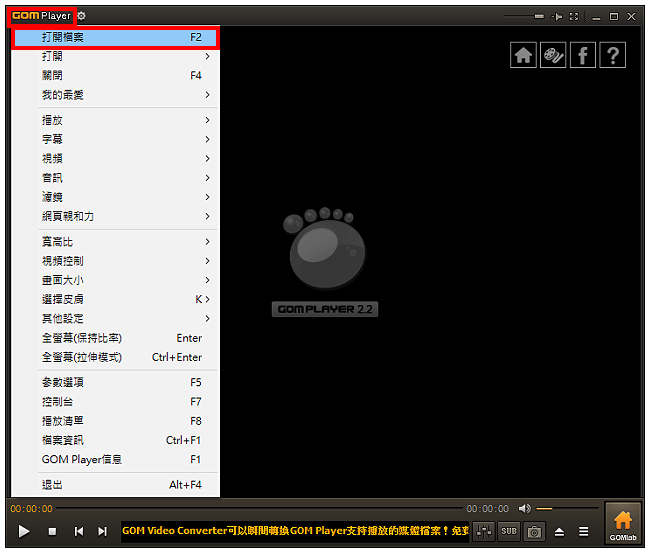653x556 pixels.
Task: Click the fullscreen icon in the title bar
Action: tap(574, 17)
